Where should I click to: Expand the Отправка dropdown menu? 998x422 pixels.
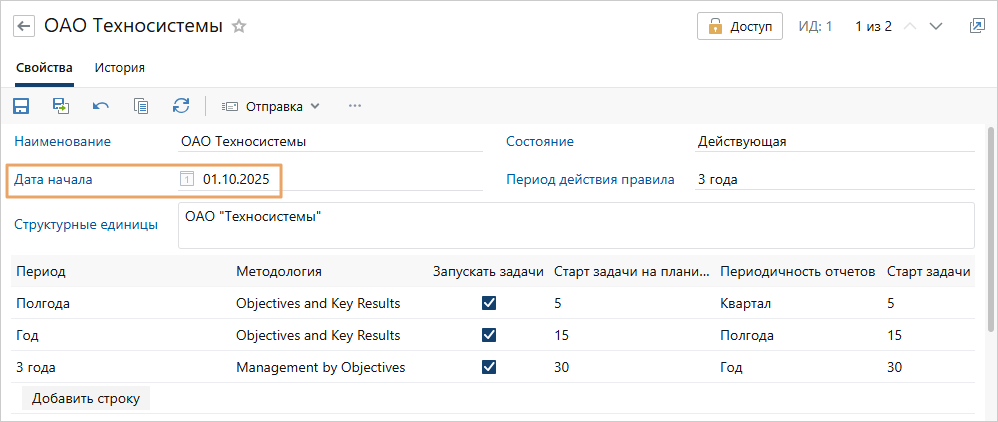coord(270,106)
